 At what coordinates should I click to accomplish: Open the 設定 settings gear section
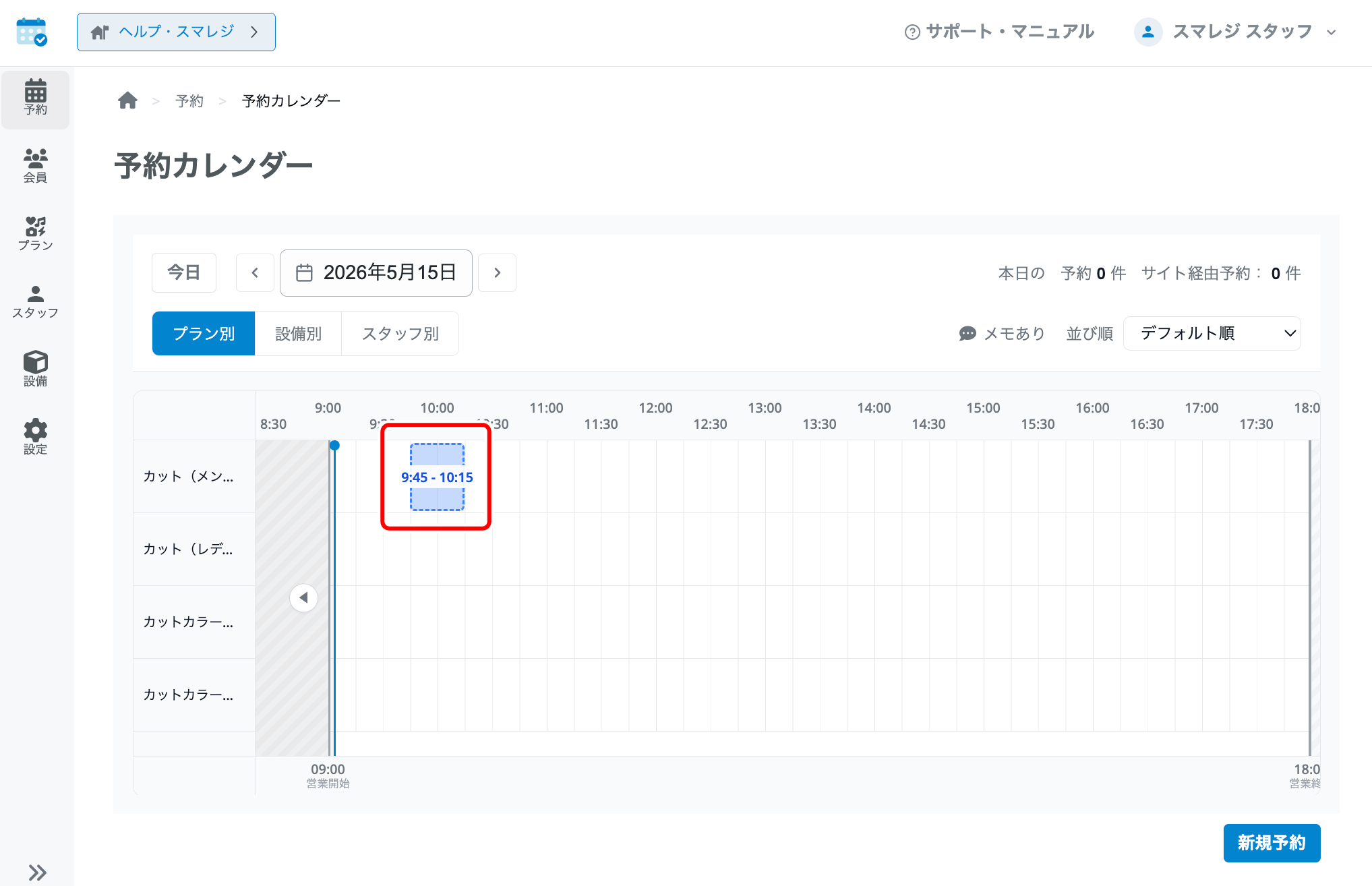pyautogui.click(x=36, y=437)
